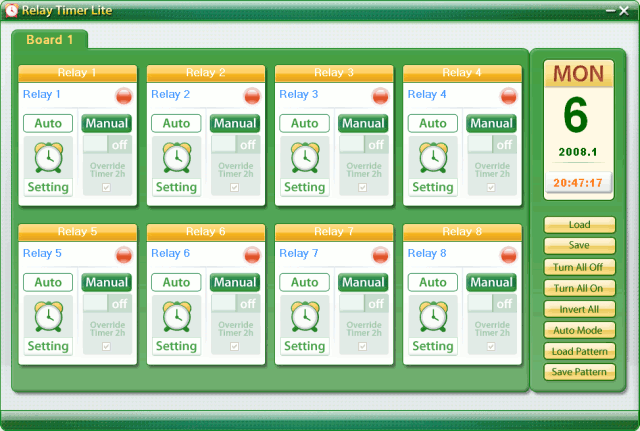Activate Turn All On button
Image resolution: width=640 pixels, height=431 pixels.
click(x=579, y=288)
